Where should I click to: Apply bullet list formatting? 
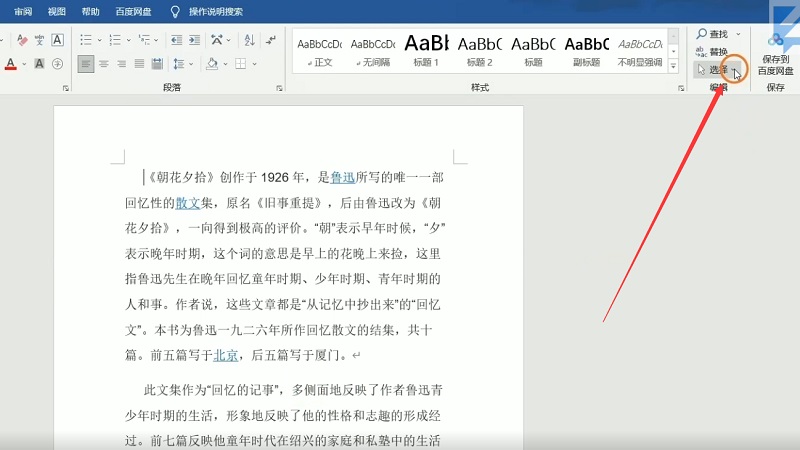click(x=86, y=40)
